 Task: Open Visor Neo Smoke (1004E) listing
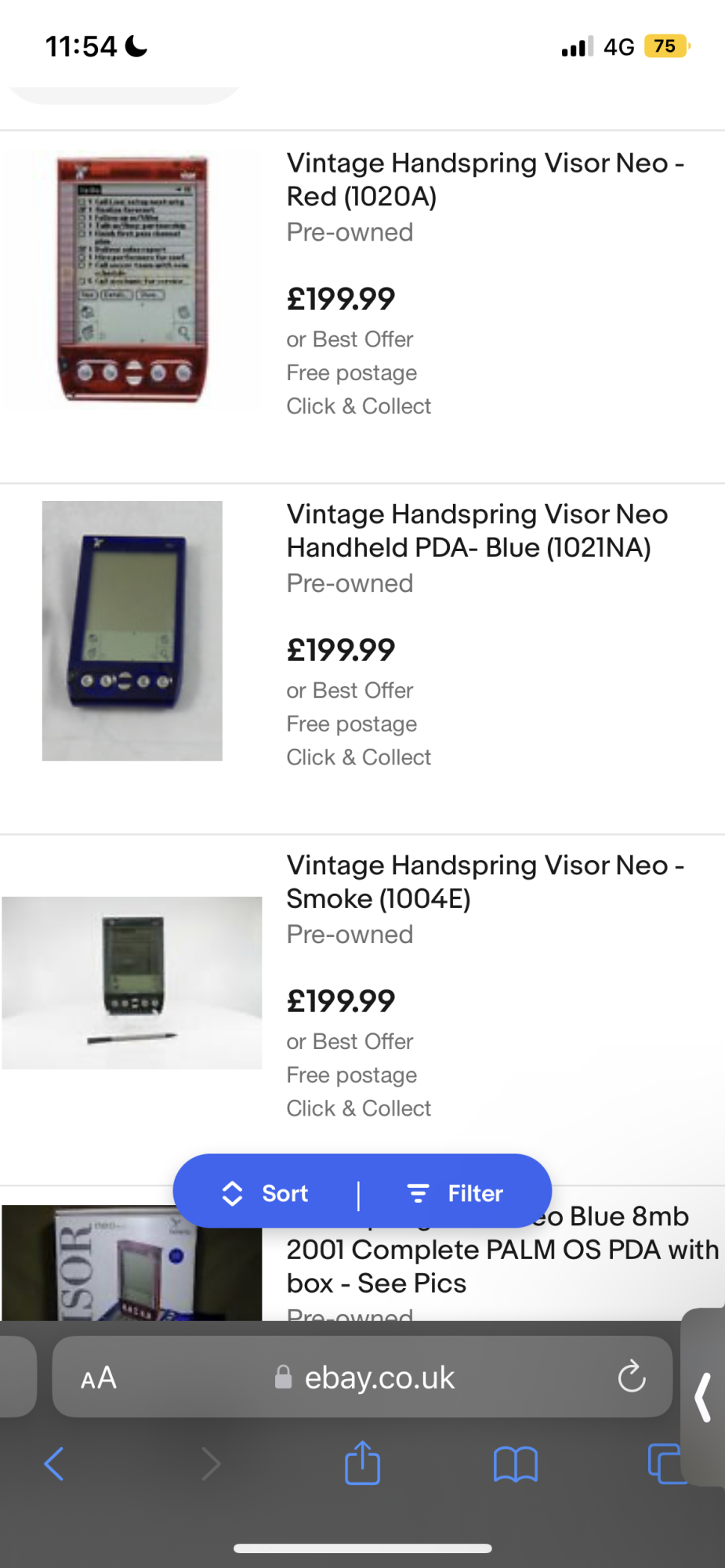tap(484, 882)
